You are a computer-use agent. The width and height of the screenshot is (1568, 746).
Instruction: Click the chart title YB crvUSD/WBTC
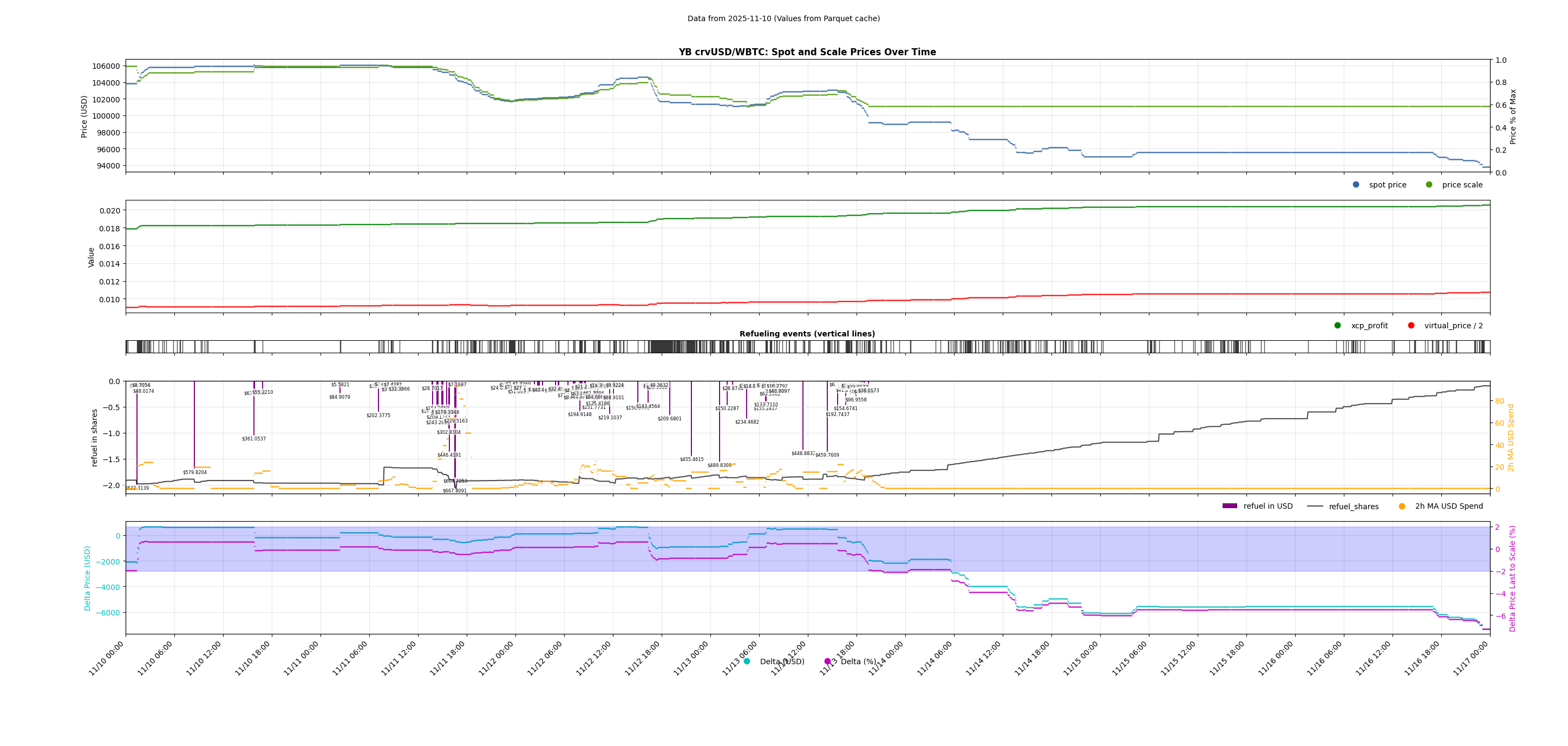(x=807, y=52)
